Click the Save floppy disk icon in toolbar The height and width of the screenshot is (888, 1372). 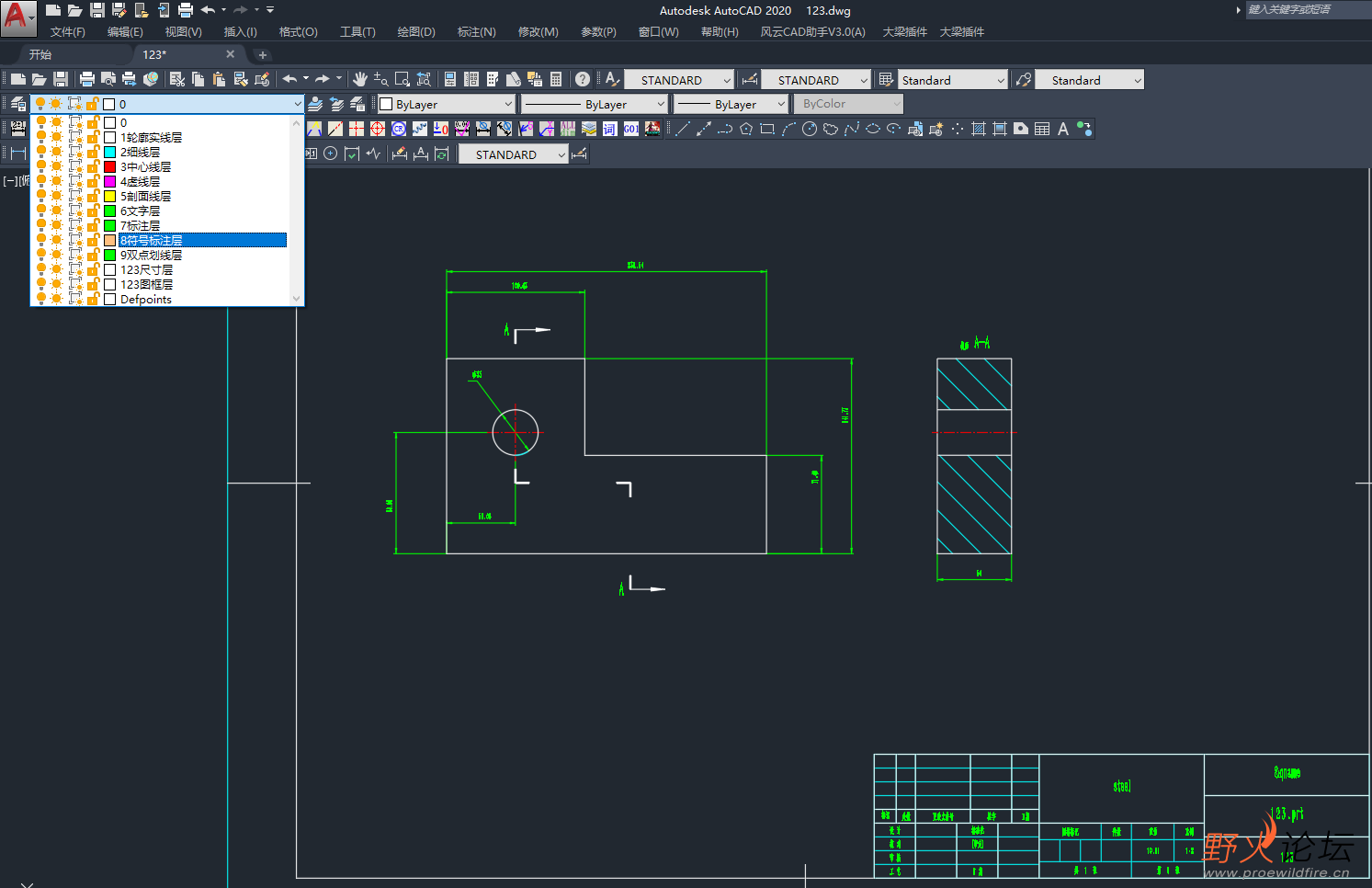coord(61,79)
